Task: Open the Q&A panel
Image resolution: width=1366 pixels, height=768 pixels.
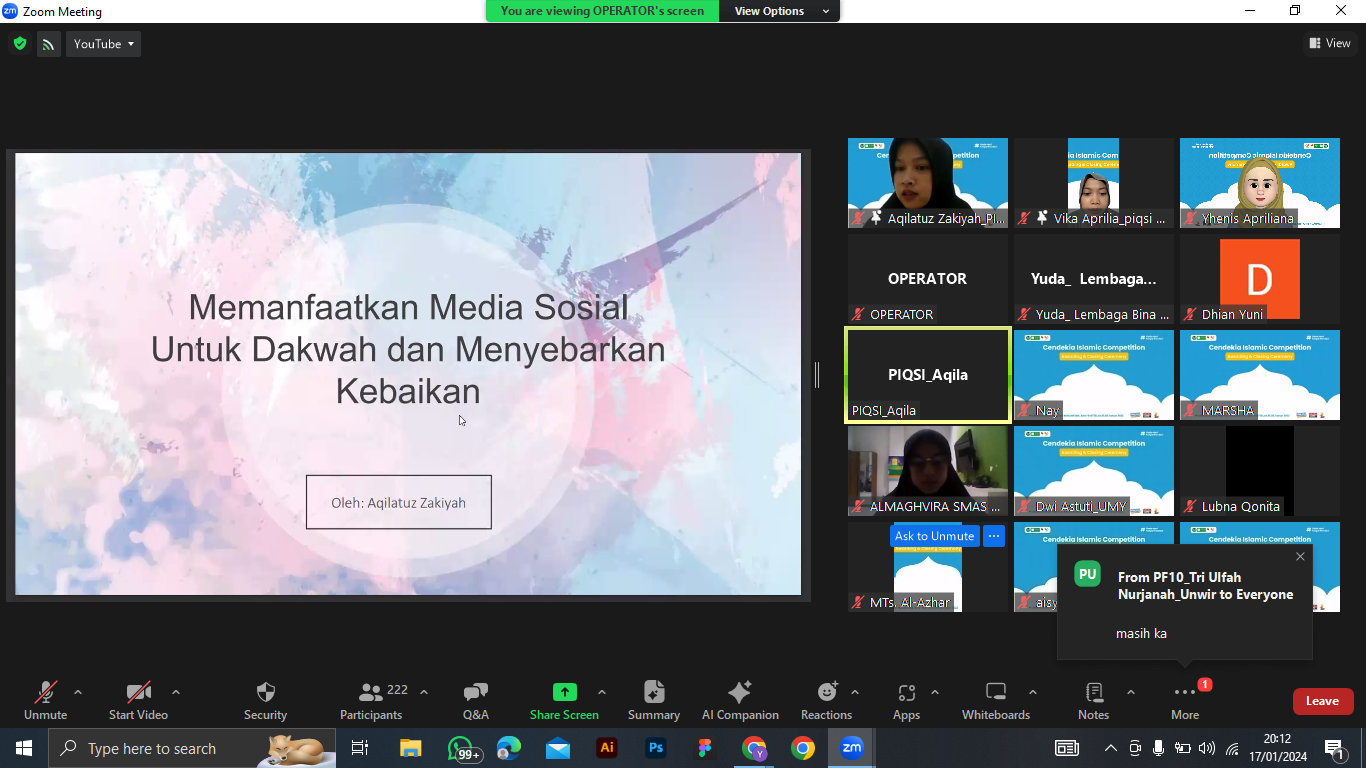Action: click(x=476, y=700)
